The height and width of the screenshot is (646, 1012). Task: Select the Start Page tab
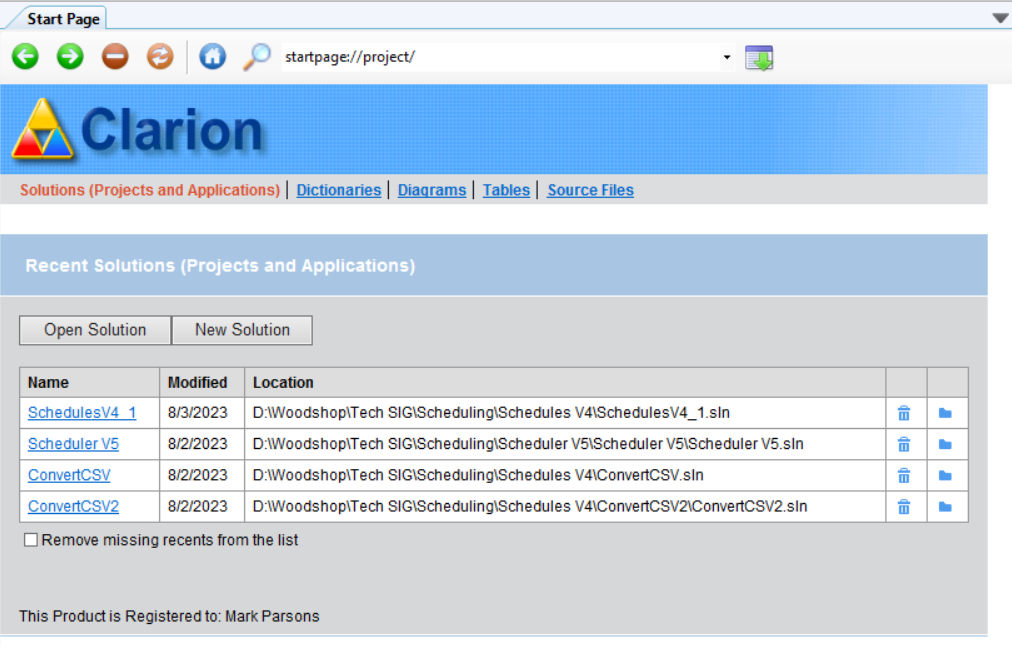coord(62,17)
